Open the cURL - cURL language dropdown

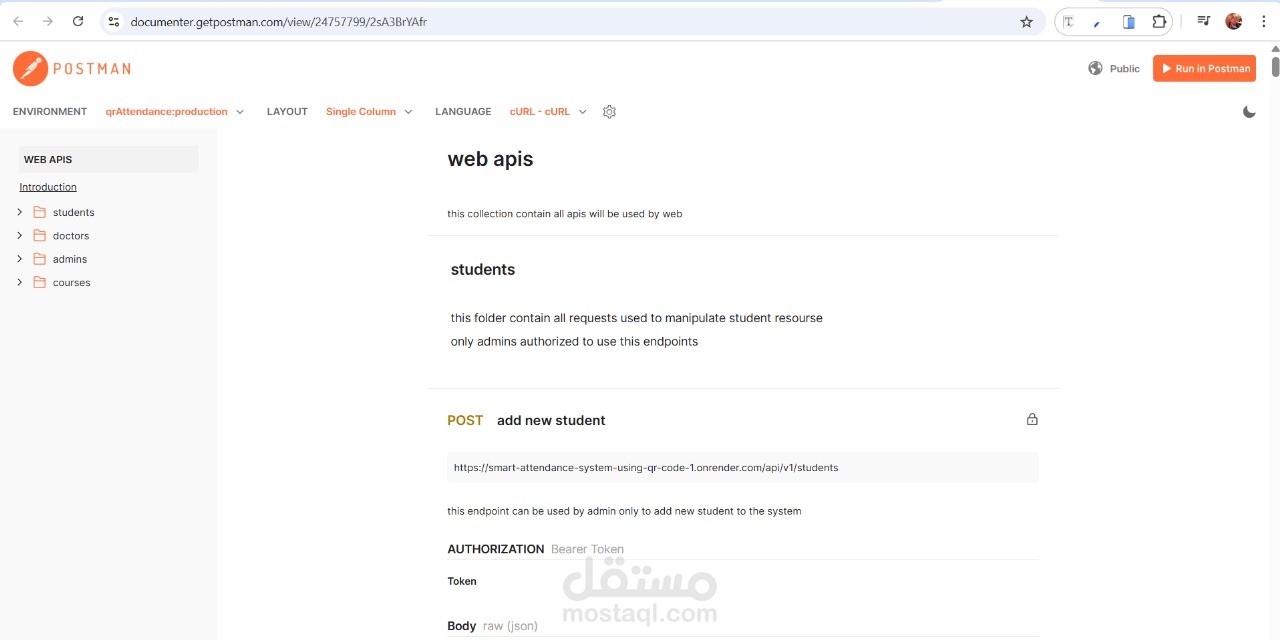548,112
